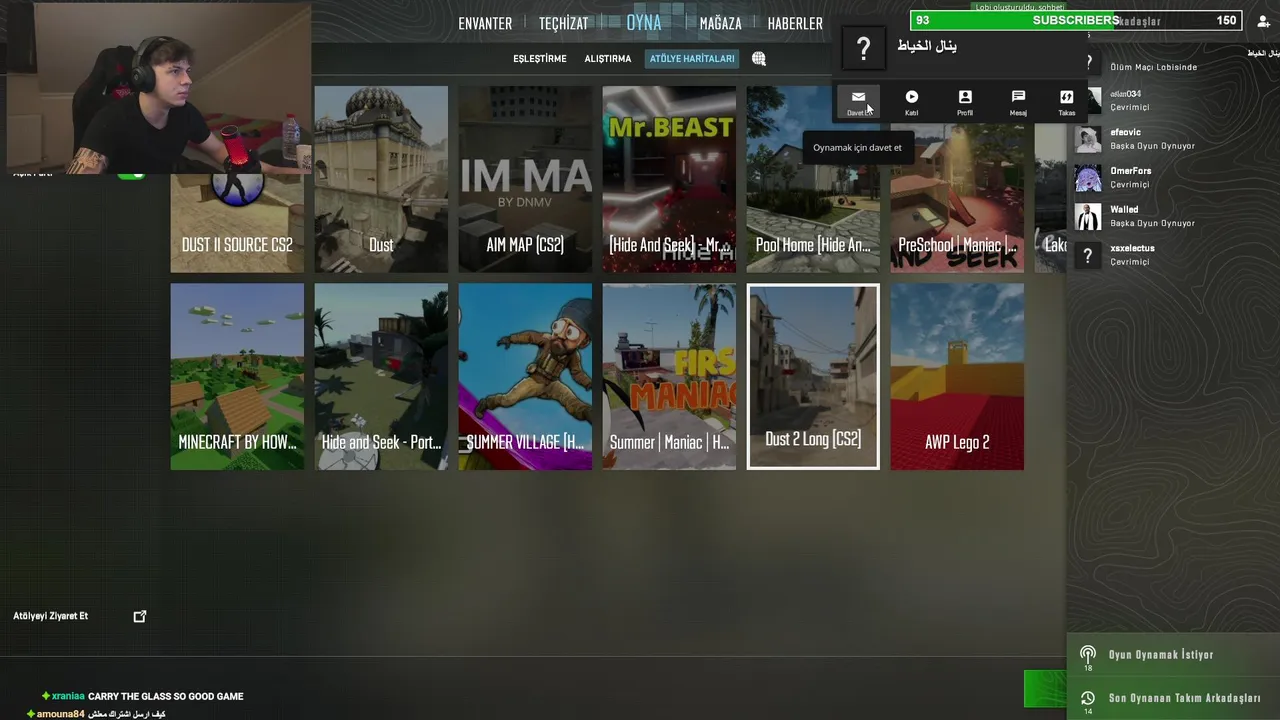Select the Mr.BEAST Hide And Seek map

669,179
